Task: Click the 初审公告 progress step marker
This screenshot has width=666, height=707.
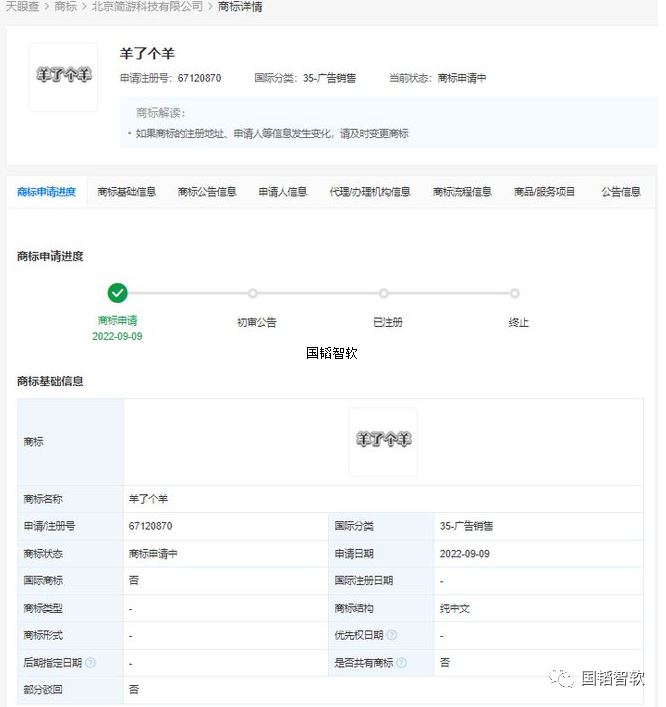Action: pos(253,294)
